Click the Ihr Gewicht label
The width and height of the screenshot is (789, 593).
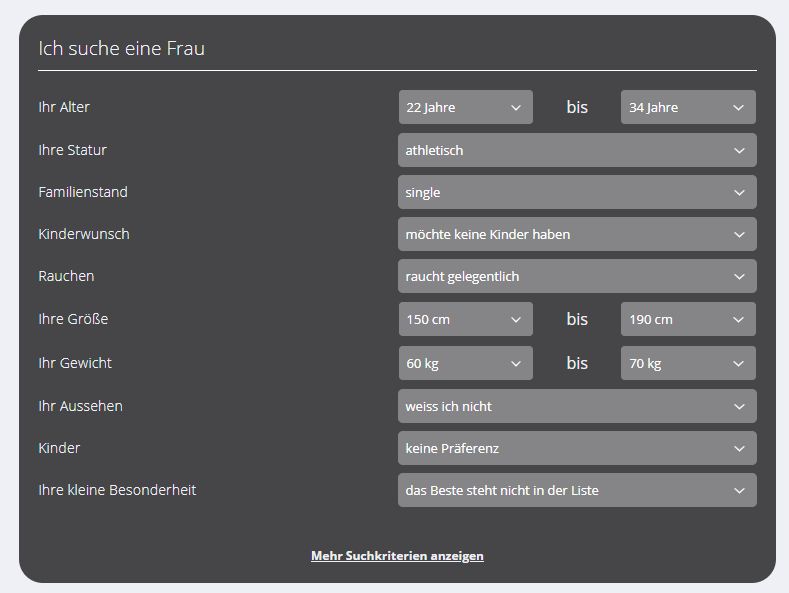[x=75, y=363]
